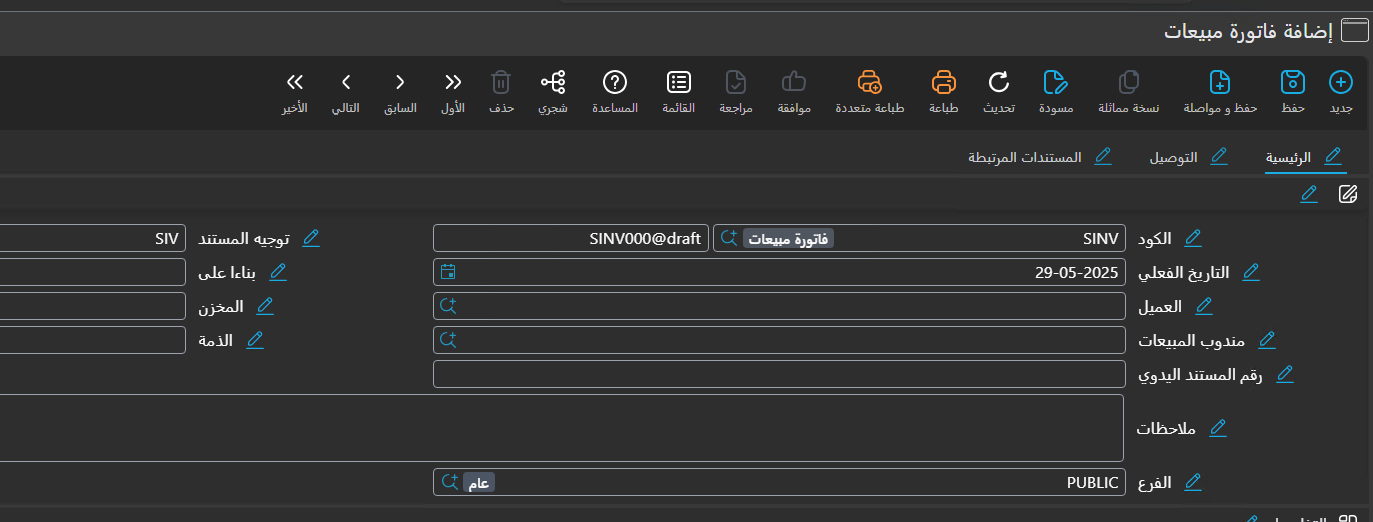Click the pencil icon beside العميل label
The height and width of the screenshot is (522, 1373).
click(x=1204, y=306)
